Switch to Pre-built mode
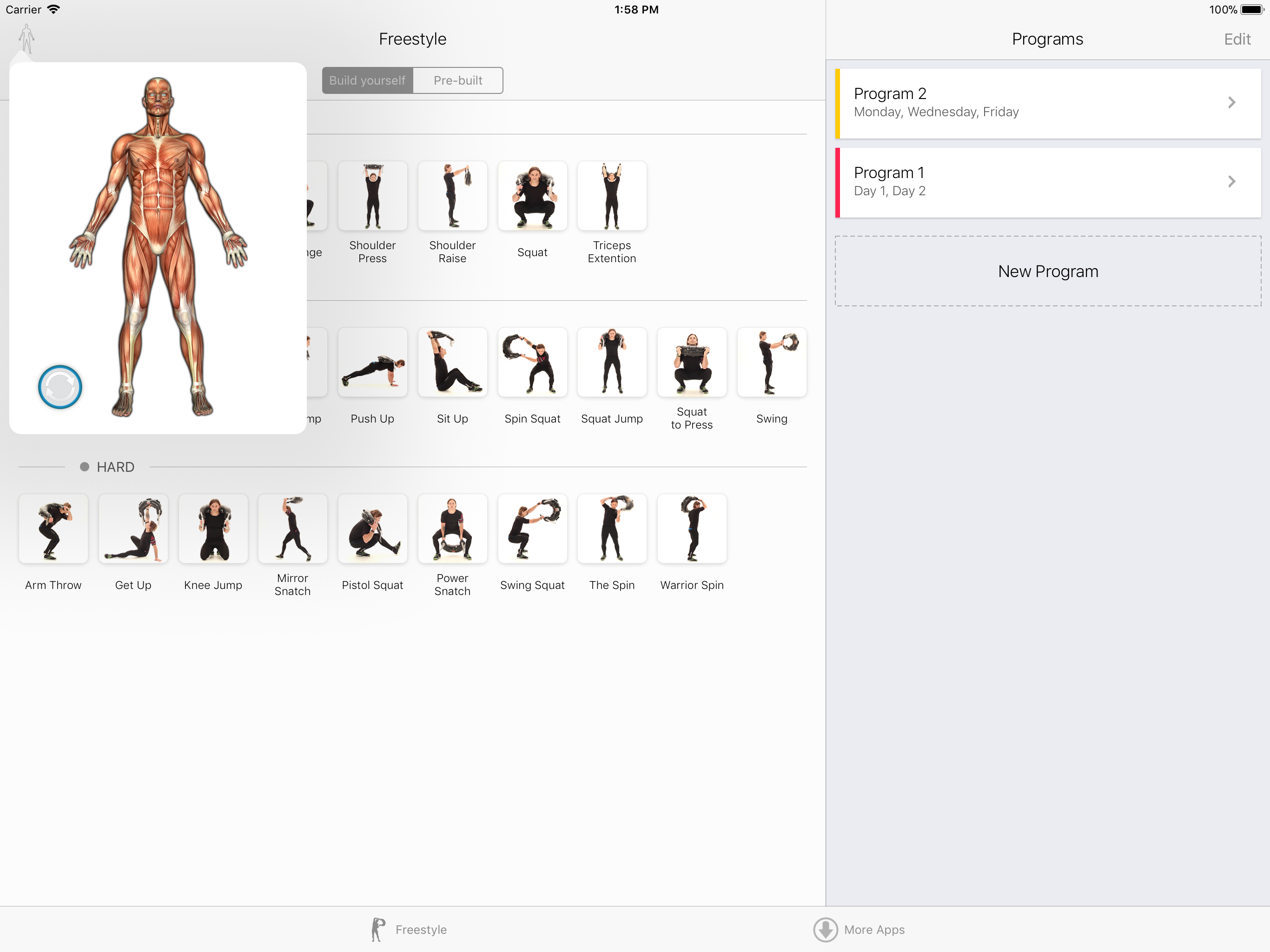The height and width of the screenshot is (952, 1270). [457, 80]
